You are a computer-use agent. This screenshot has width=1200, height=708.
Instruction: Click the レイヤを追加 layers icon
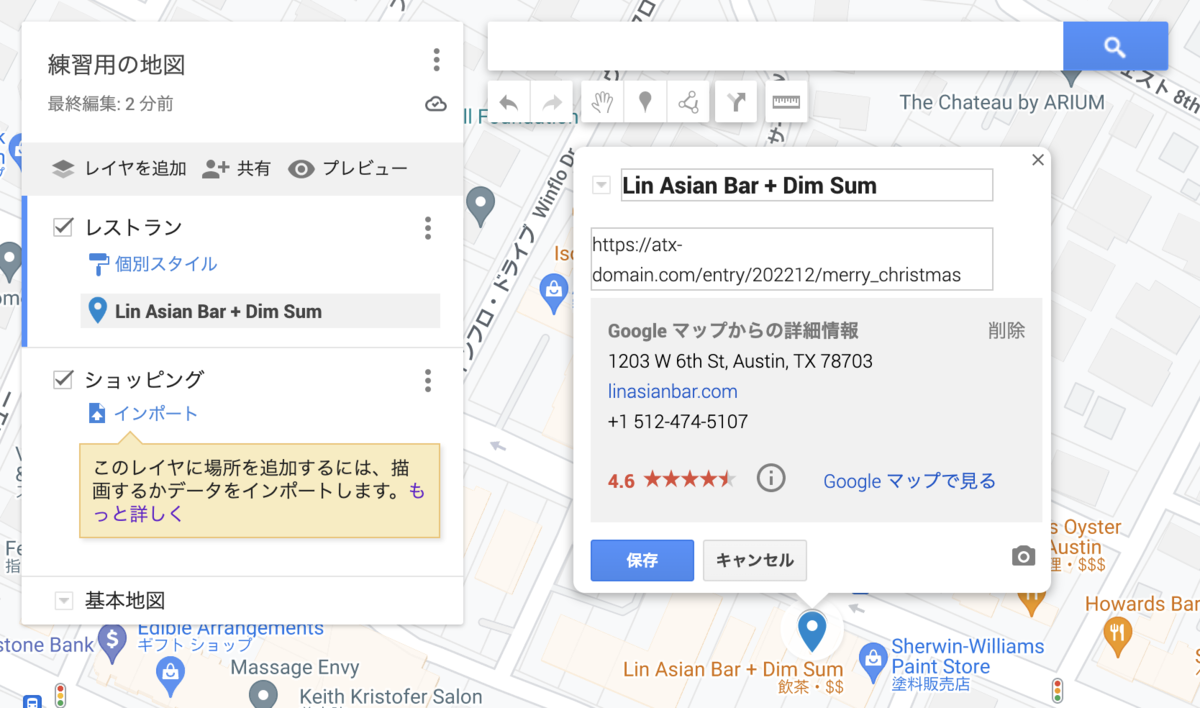point(63,169)
